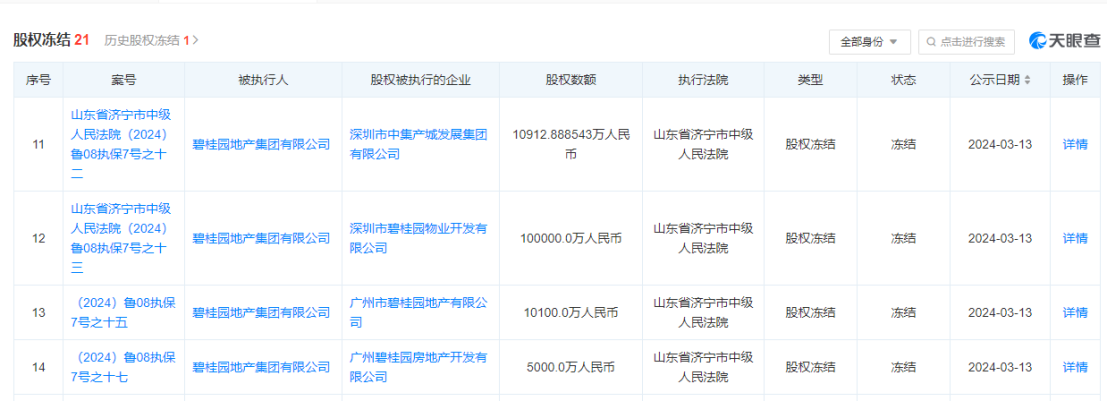The image size is (1107, 401).
Task: Open 详情 for row 11
Action: click(1075, 144)
